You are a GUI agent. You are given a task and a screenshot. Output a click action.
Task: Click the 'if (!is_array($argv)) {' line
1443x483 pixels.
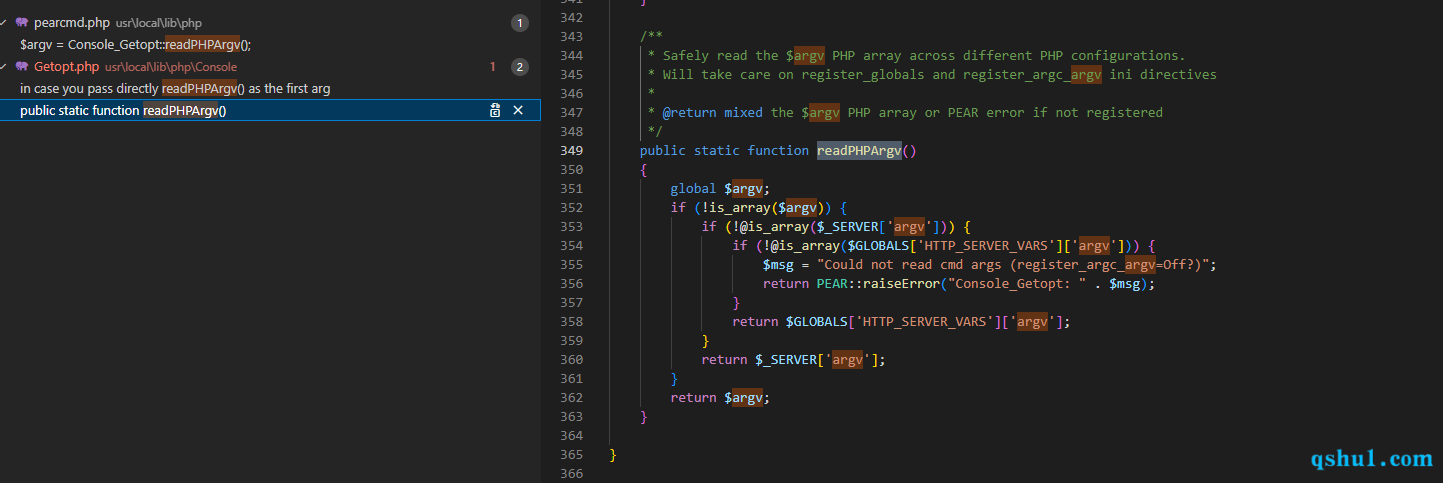pos(759,207)
